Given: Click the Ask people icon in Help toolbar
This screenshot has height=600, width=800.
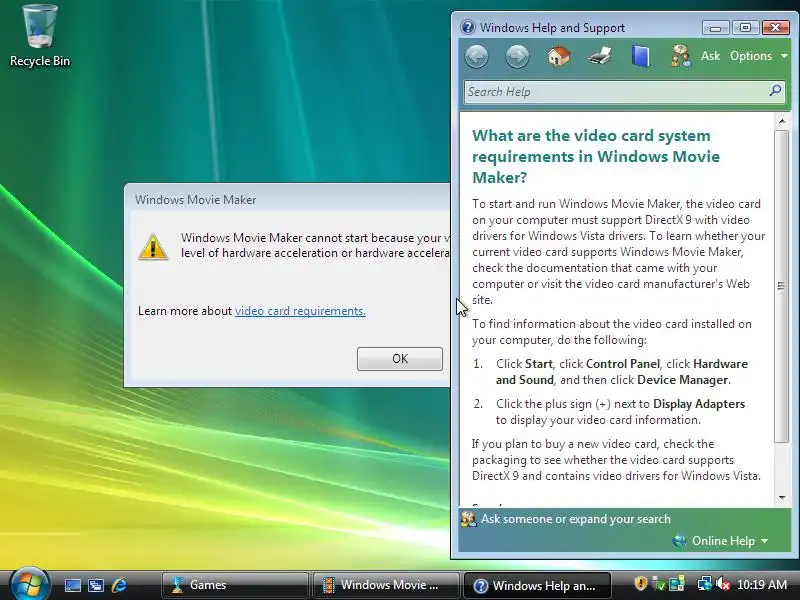Looking at the screenshot, I should coord(681,56).
